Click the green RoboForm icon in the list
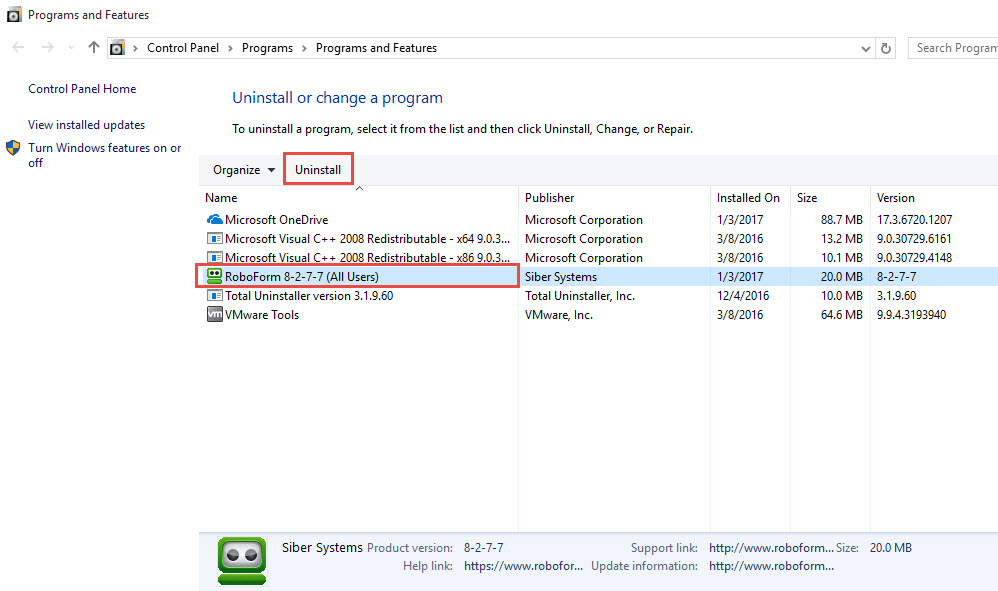The width and height of the screenshot is (998, 591). (x=214, y=276)
